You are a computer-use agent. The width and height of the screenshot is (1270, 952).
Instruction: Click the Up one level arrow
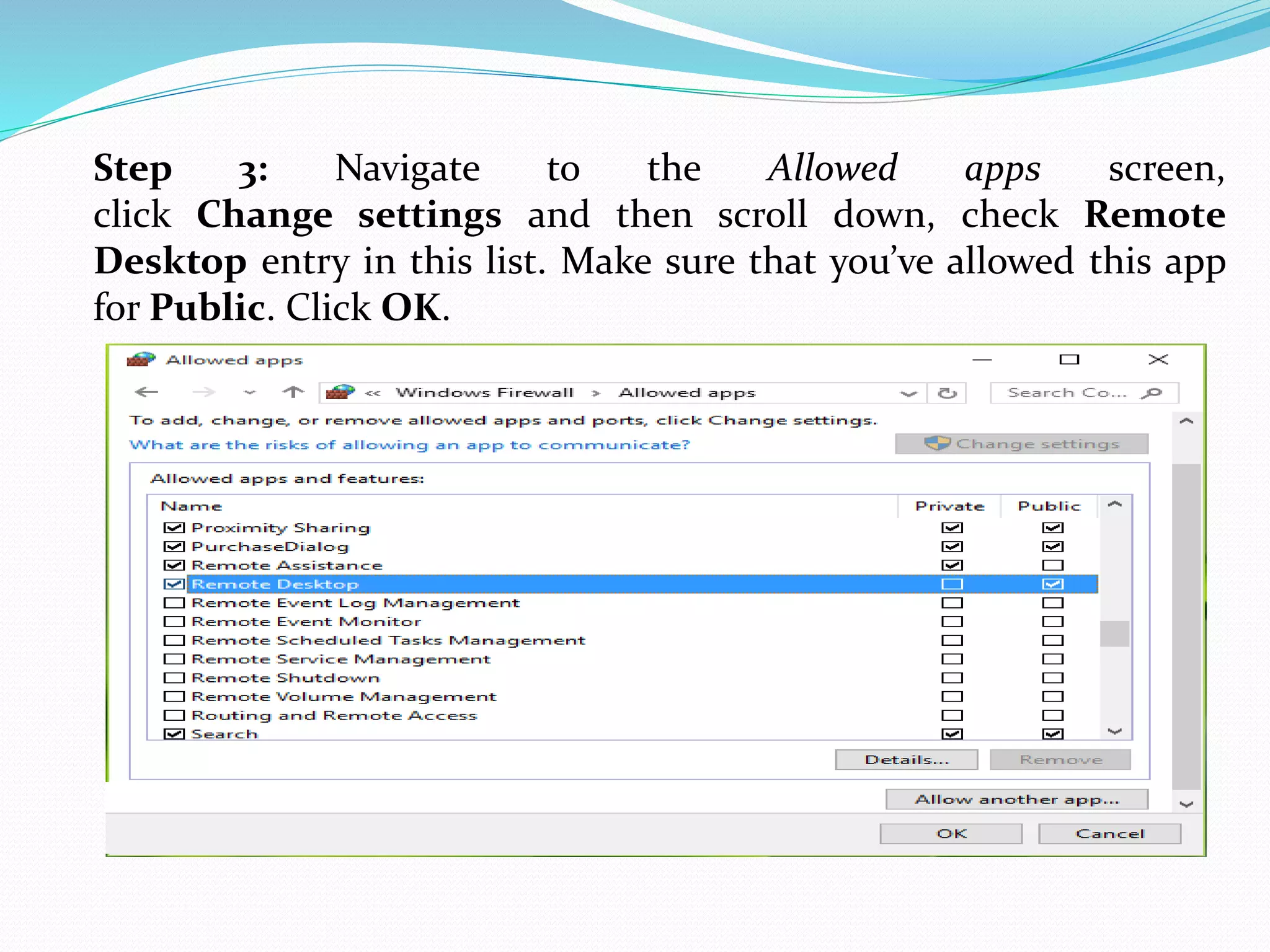(x=293, y=392)
